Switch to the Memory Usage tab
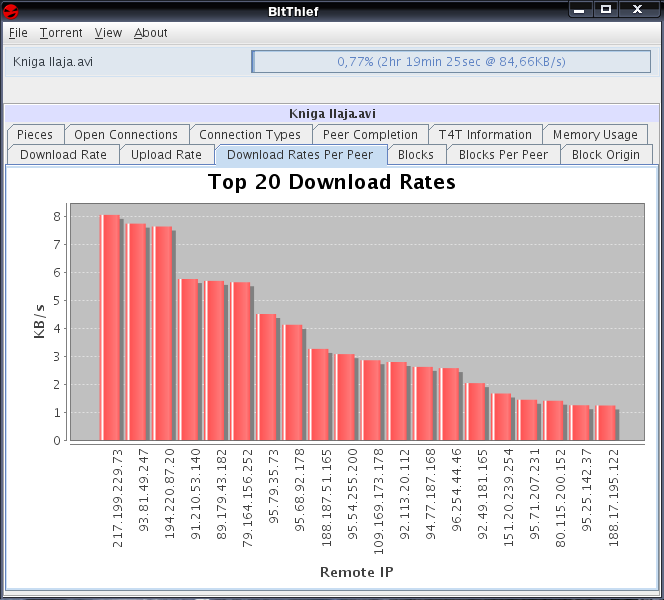 [595, 135]
